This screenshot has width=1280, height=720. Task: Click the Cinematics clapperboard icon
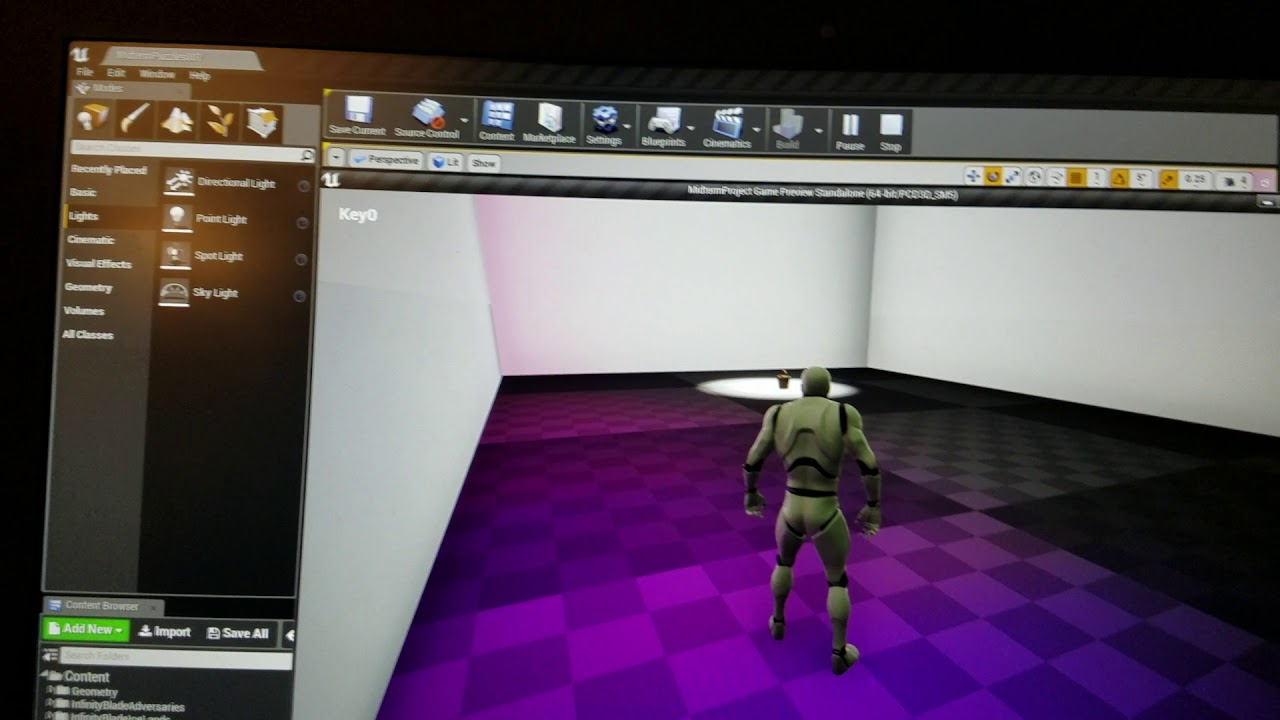click(x=727, y=123)
